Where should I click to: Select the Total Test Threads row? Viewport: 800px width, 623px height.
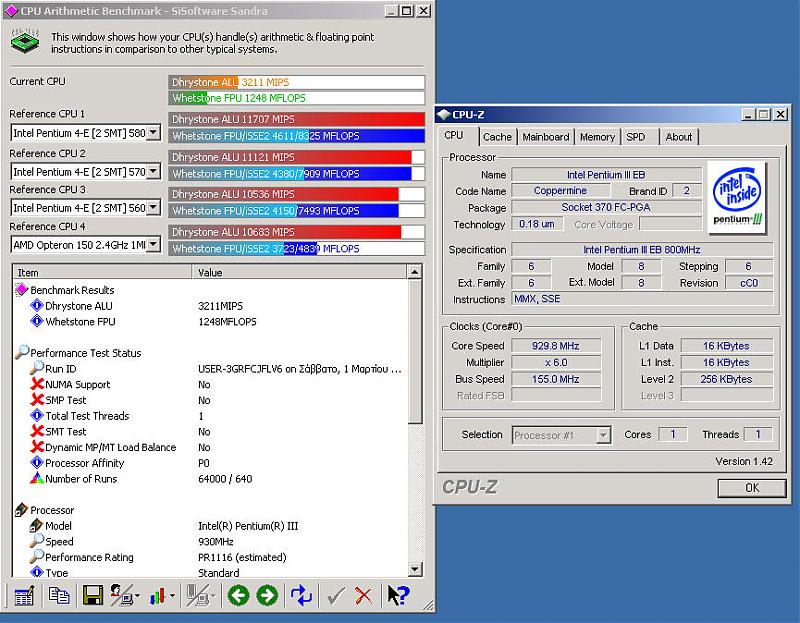coord(211,416)
